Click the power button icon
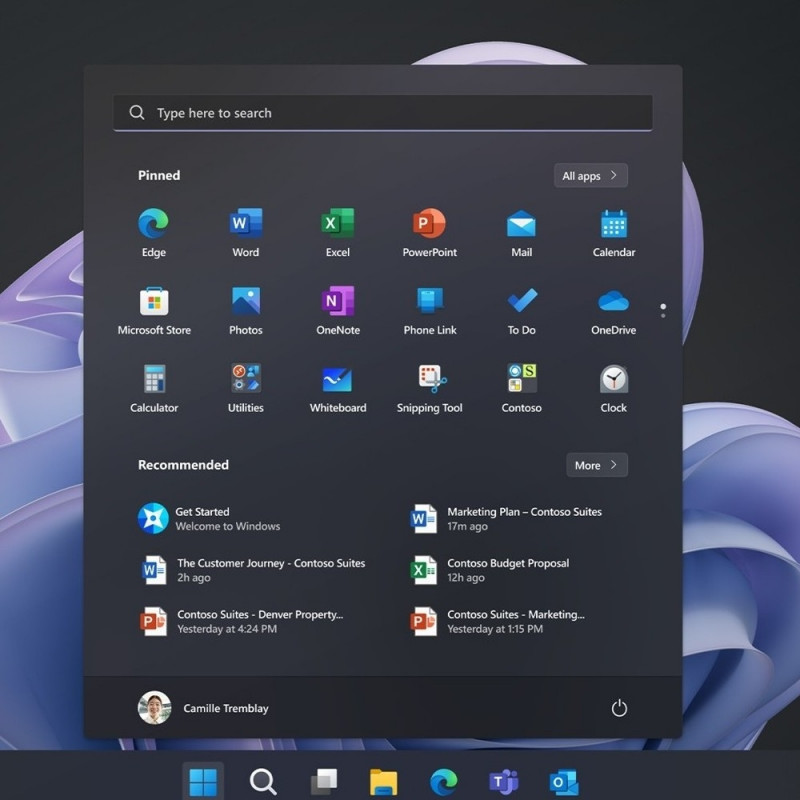Viewport: 800px width, 800px height. pos(619,708)
